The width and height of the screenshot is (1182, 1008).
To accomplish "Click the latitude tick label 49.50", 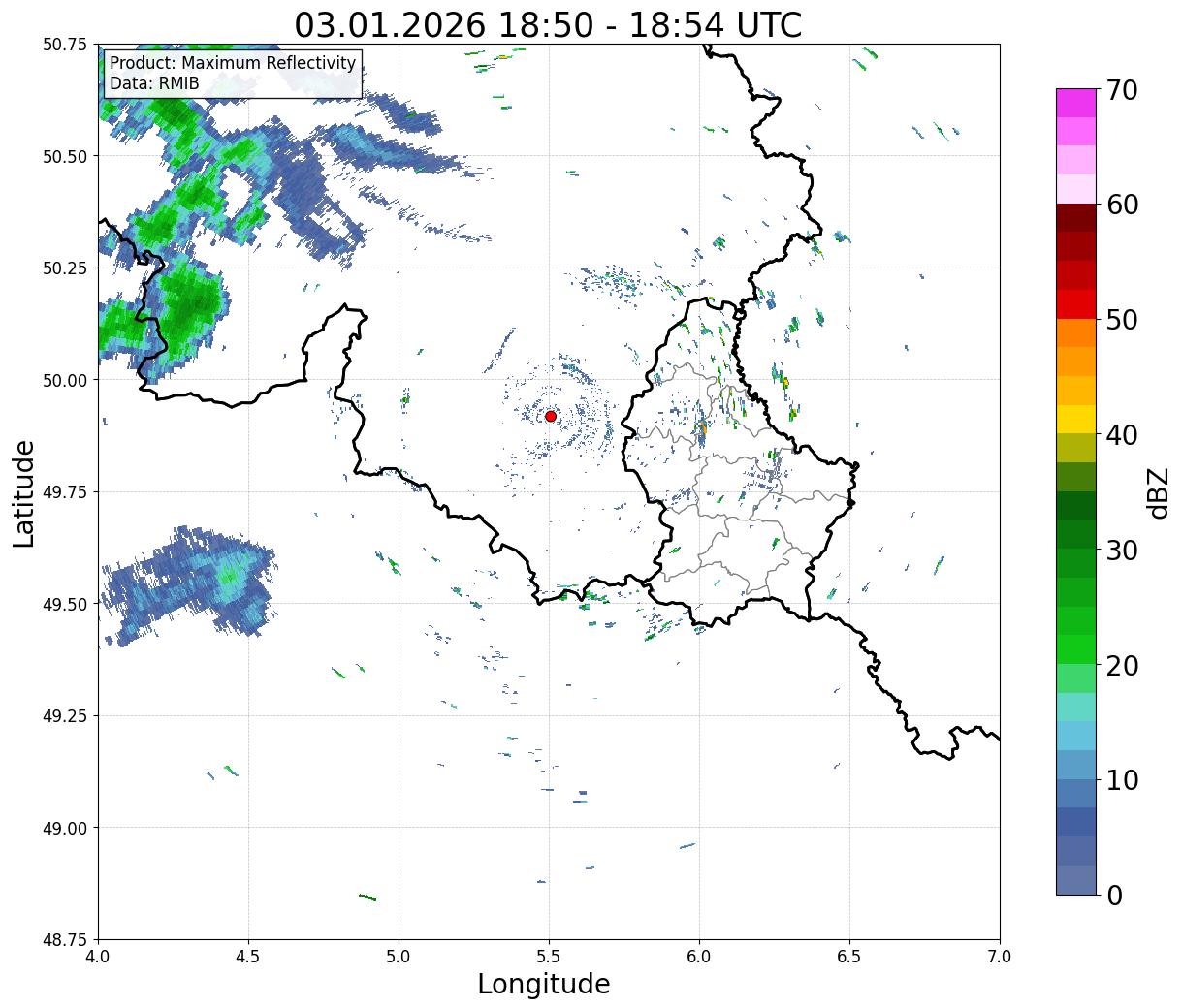I will coord(65,604).
